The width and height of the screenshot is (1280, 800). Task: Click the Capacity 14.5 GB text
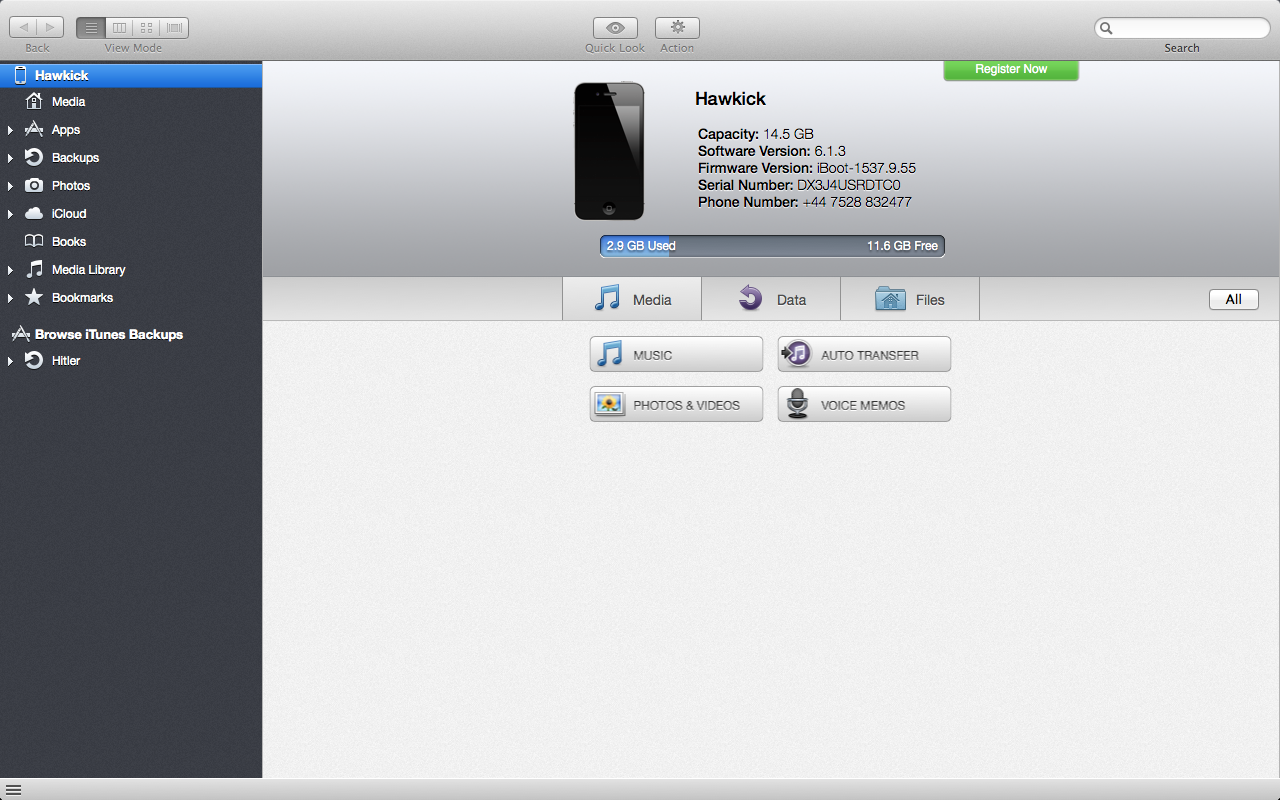pos(756,134)
